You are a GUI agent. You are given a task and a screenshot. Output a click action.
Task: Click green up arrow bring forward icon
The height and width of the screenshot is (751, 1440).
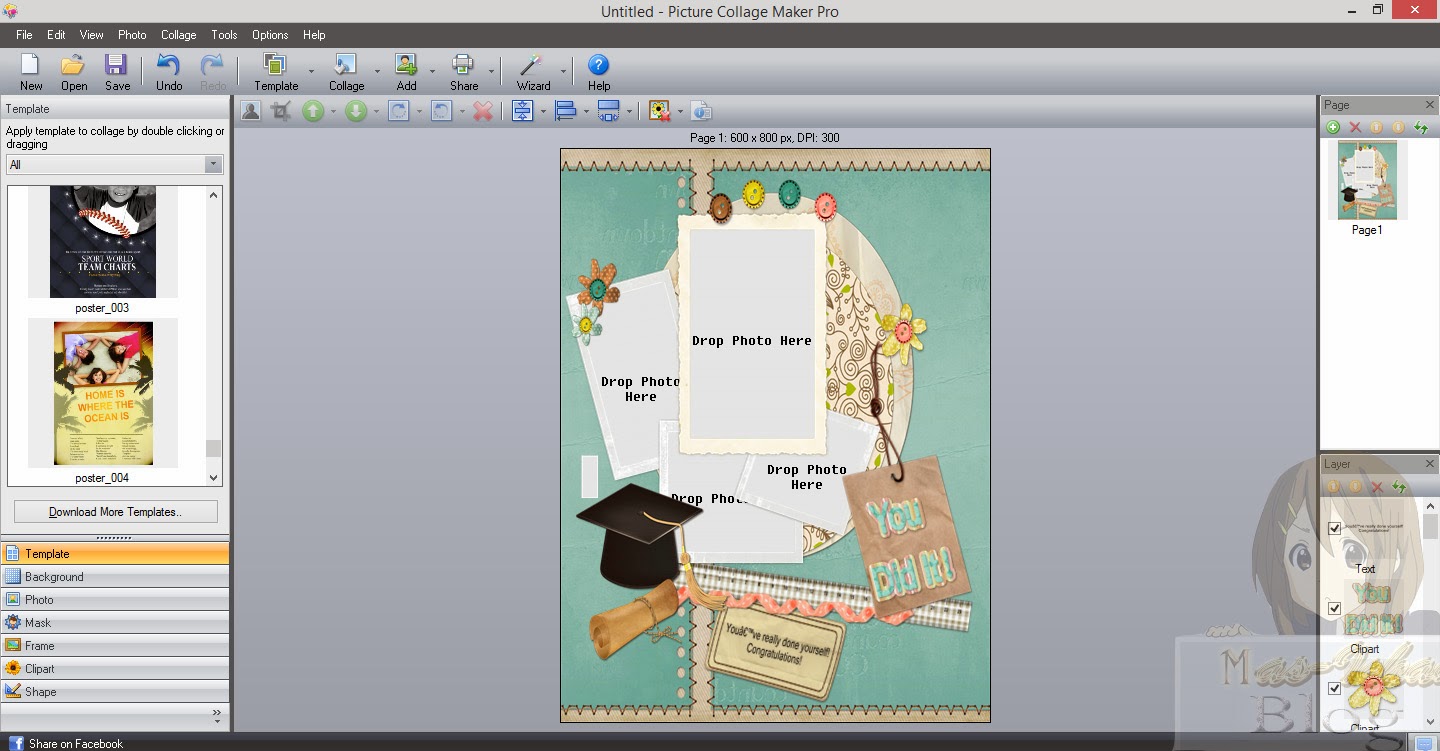point(313,111)
